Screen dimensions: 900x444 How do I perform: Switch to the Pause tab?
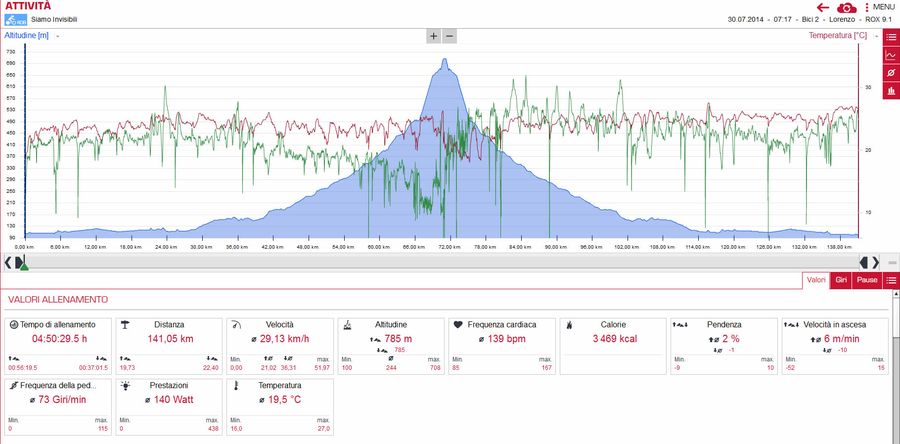click(x=867, y=280)
